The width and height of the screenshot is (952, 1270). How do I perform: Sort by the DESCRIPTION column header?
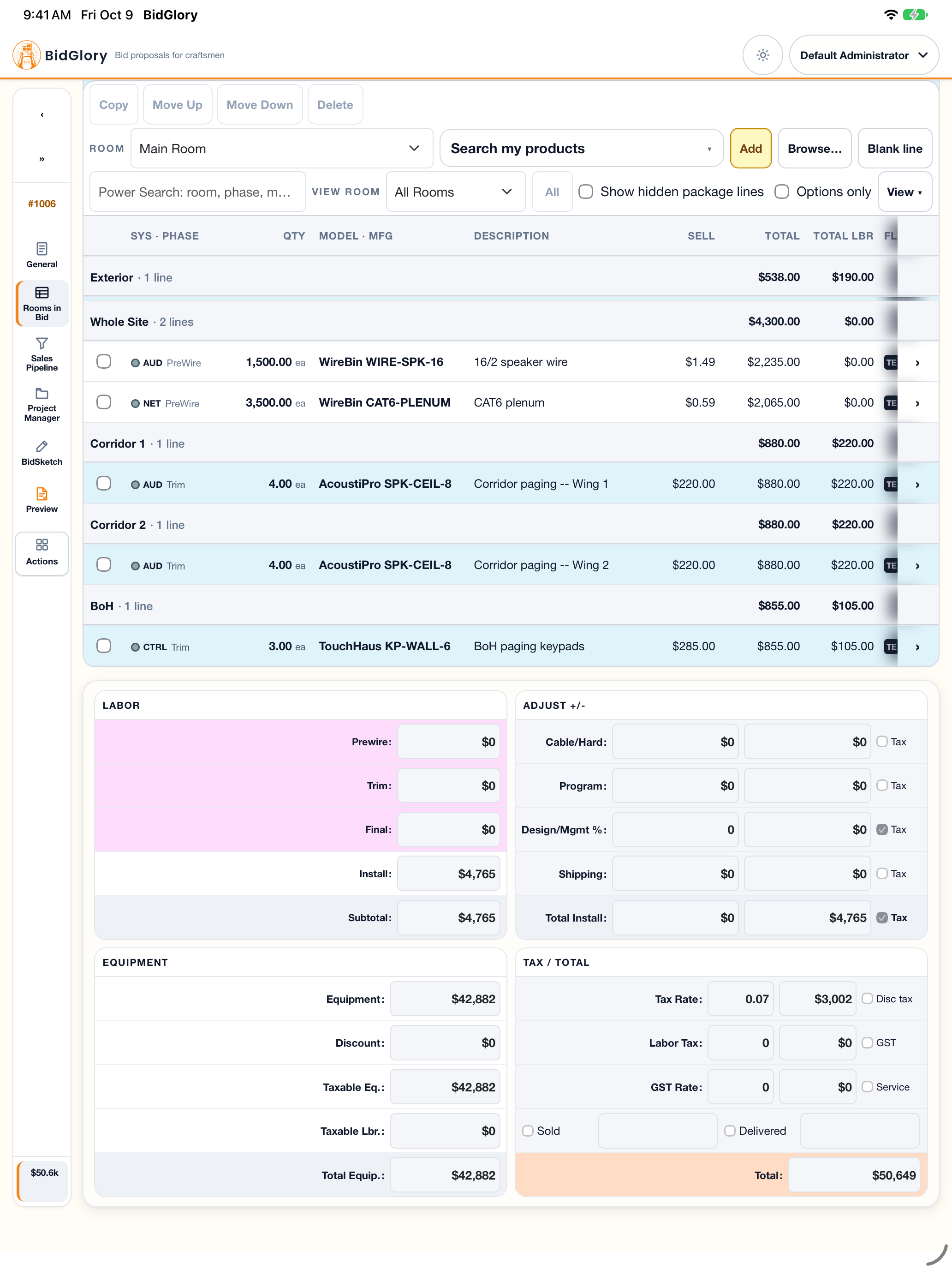512,236
